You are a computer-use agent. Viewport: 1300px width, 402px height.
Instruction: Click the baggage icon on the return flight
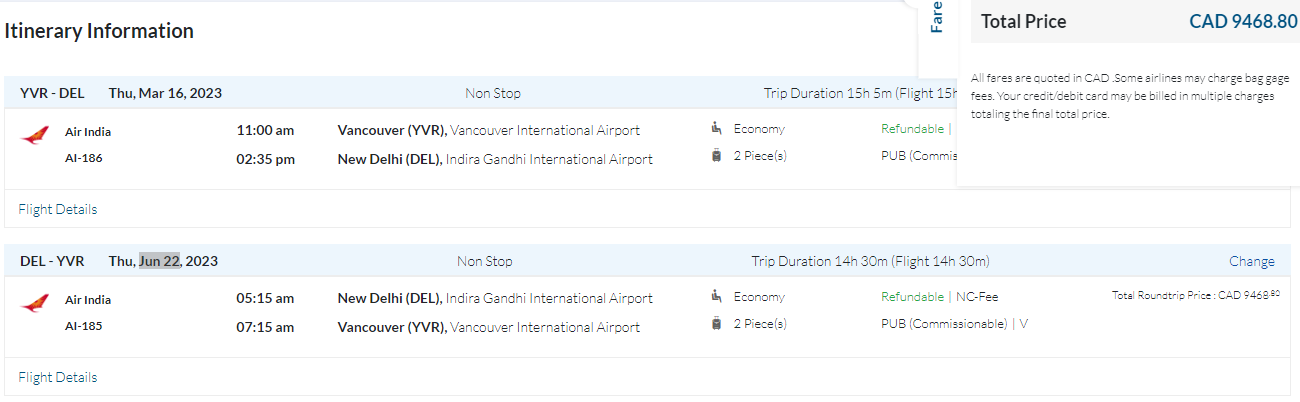[x=716, y=323]
